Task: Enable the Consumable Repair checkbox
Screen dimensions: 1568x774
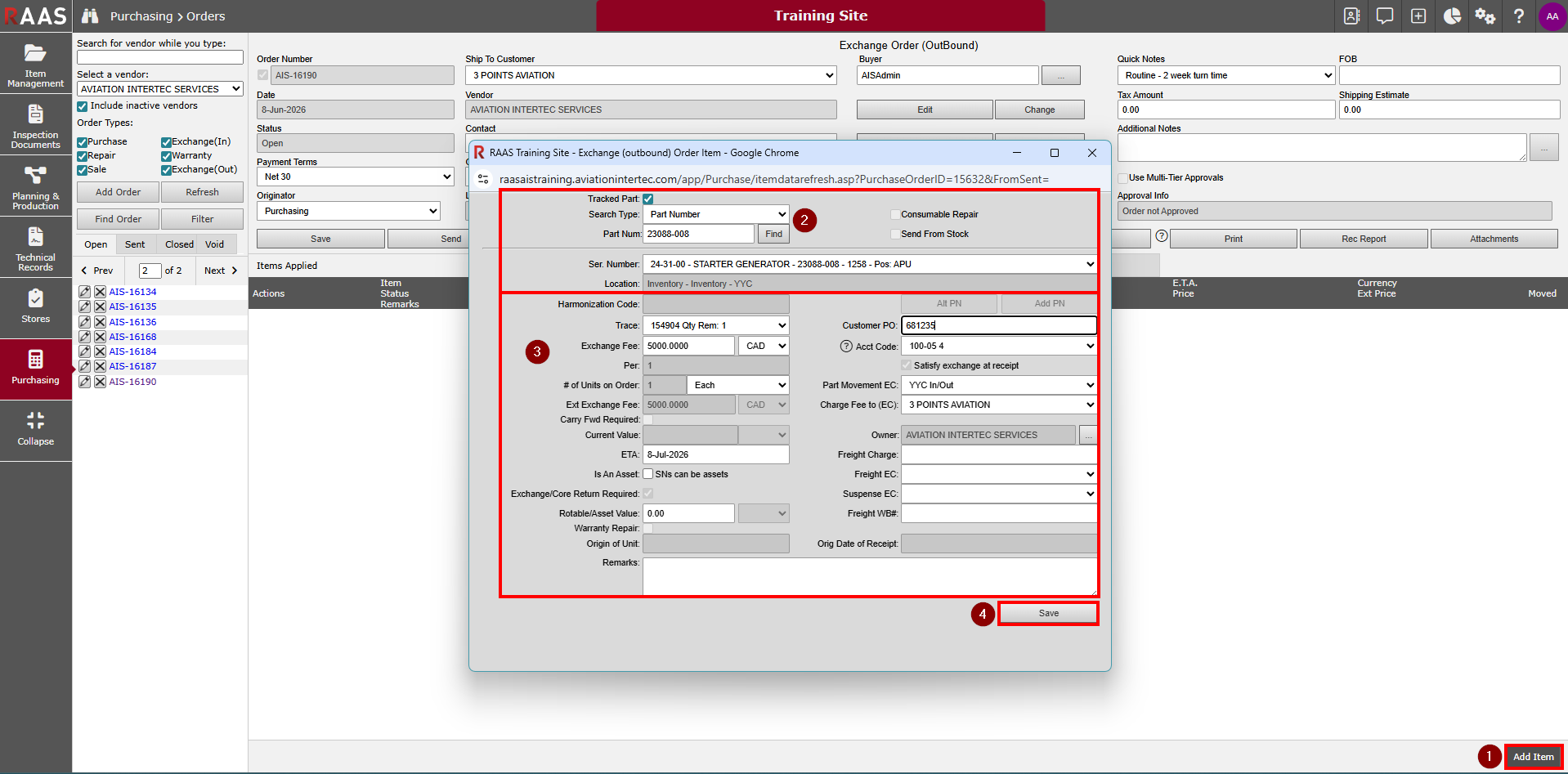Action: click(895, 214)
